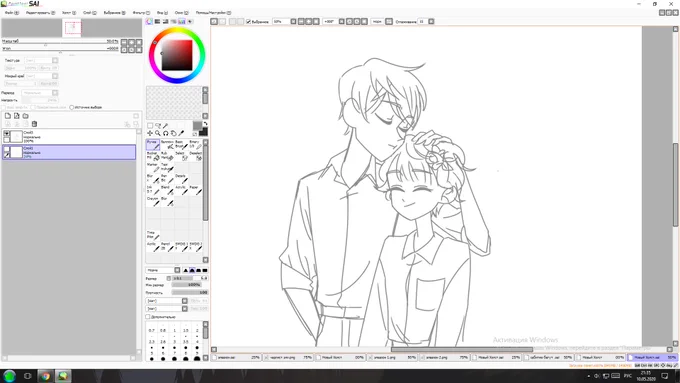The image size is (680, 383).
Task: Select the Источник выбора radio button
Action: point(72,107)
